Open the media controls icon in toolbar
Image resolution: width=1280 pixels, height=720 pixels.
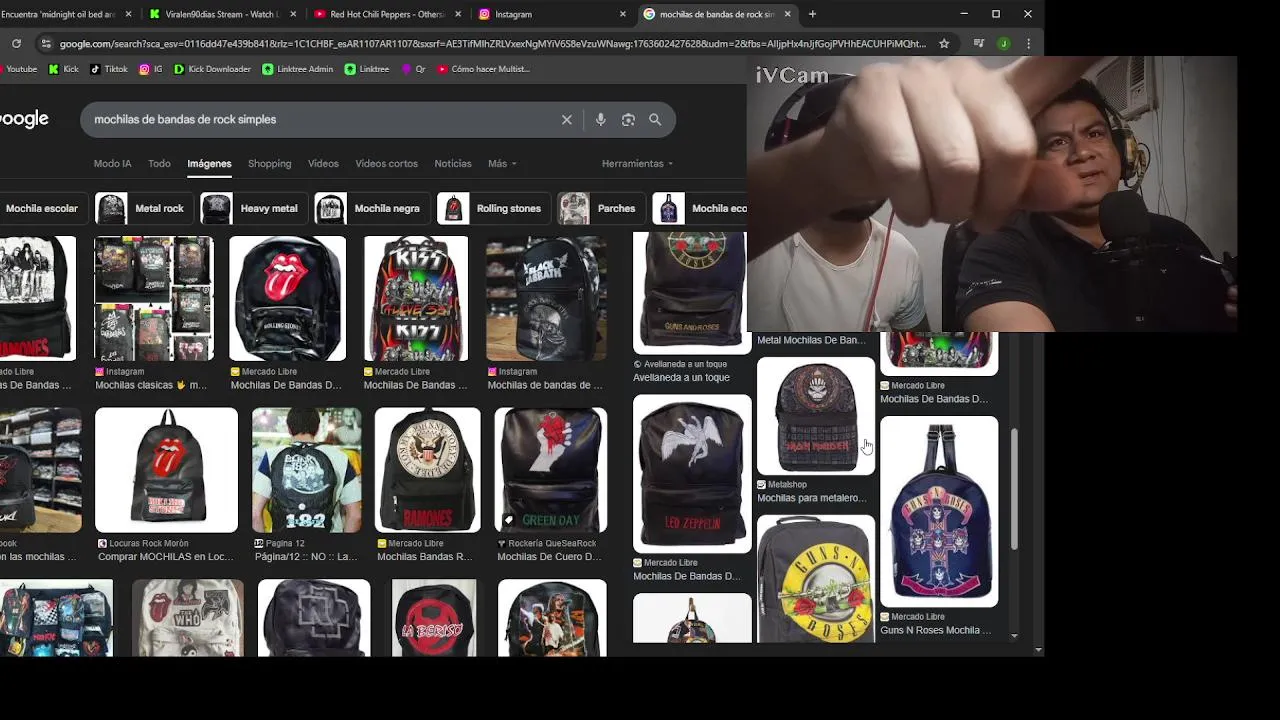click(979, 44)
